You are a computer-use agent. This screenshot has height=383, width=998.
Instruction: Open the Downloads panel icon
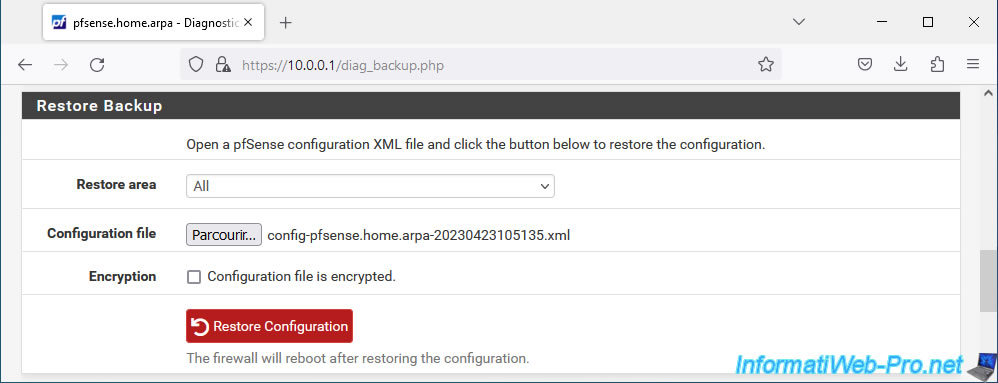click(x=901, y=64)
